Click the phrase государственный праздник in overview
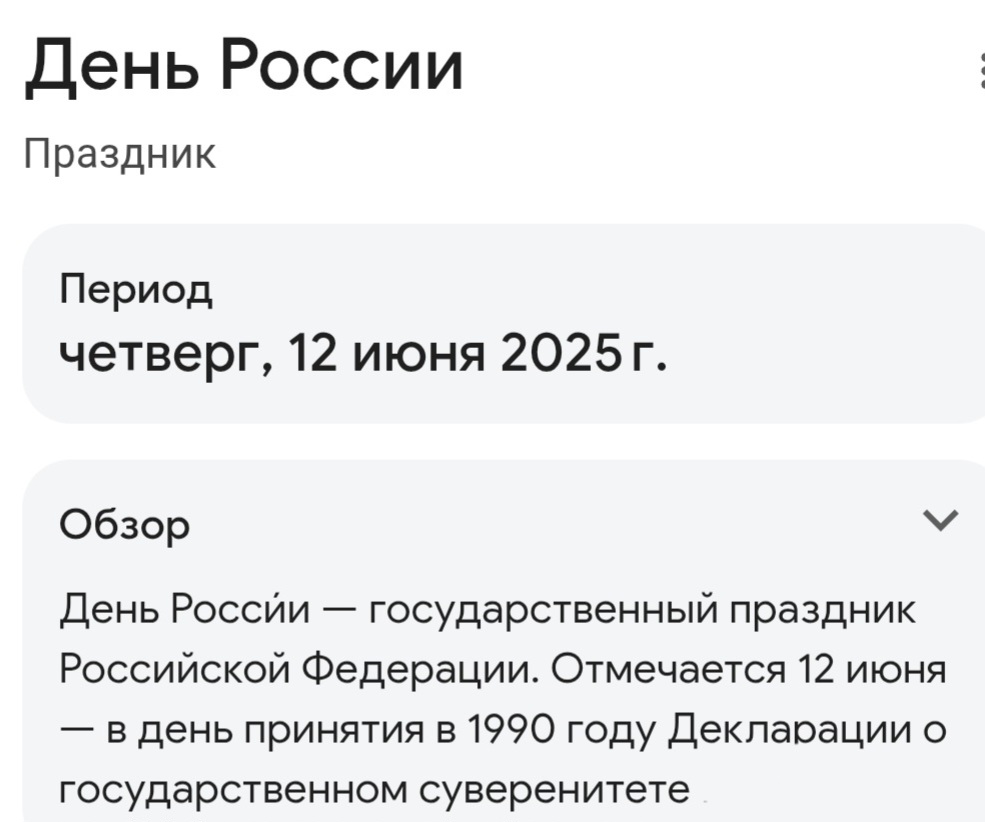This screenshot has height=822, width=985. 643,610
